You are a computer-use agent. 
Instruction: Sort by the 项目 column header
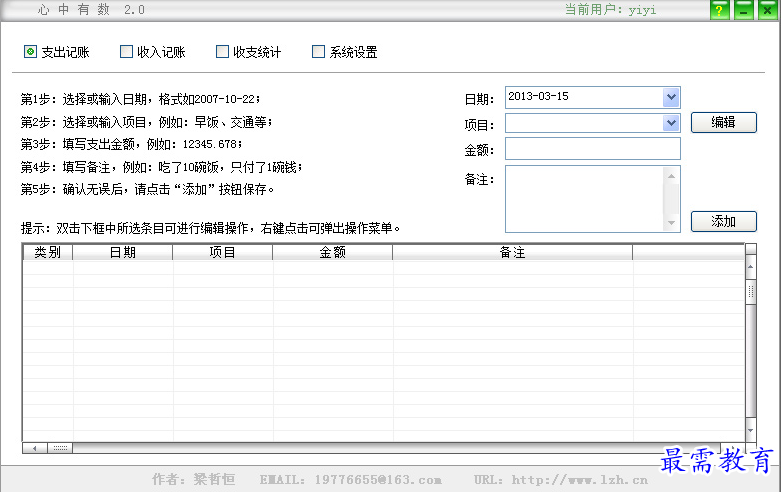(222, 252)
